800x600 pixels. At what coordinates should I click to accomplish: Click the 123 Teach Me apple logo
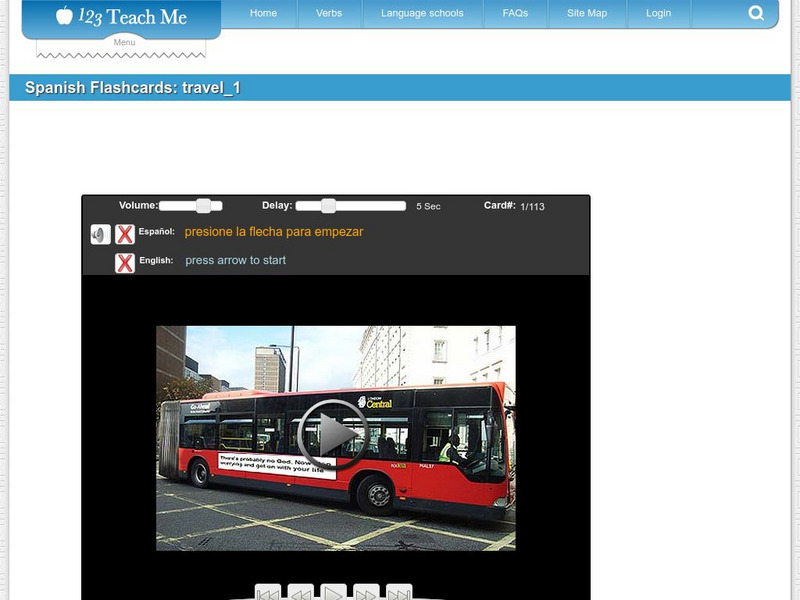pyautogui.click(x=64, y=15)
